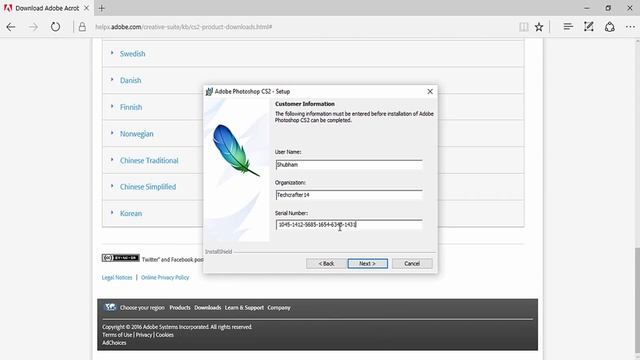The width and height of the screenshot is (640, 360).
Task: Open a new browser tab
Action: (102, 8)
